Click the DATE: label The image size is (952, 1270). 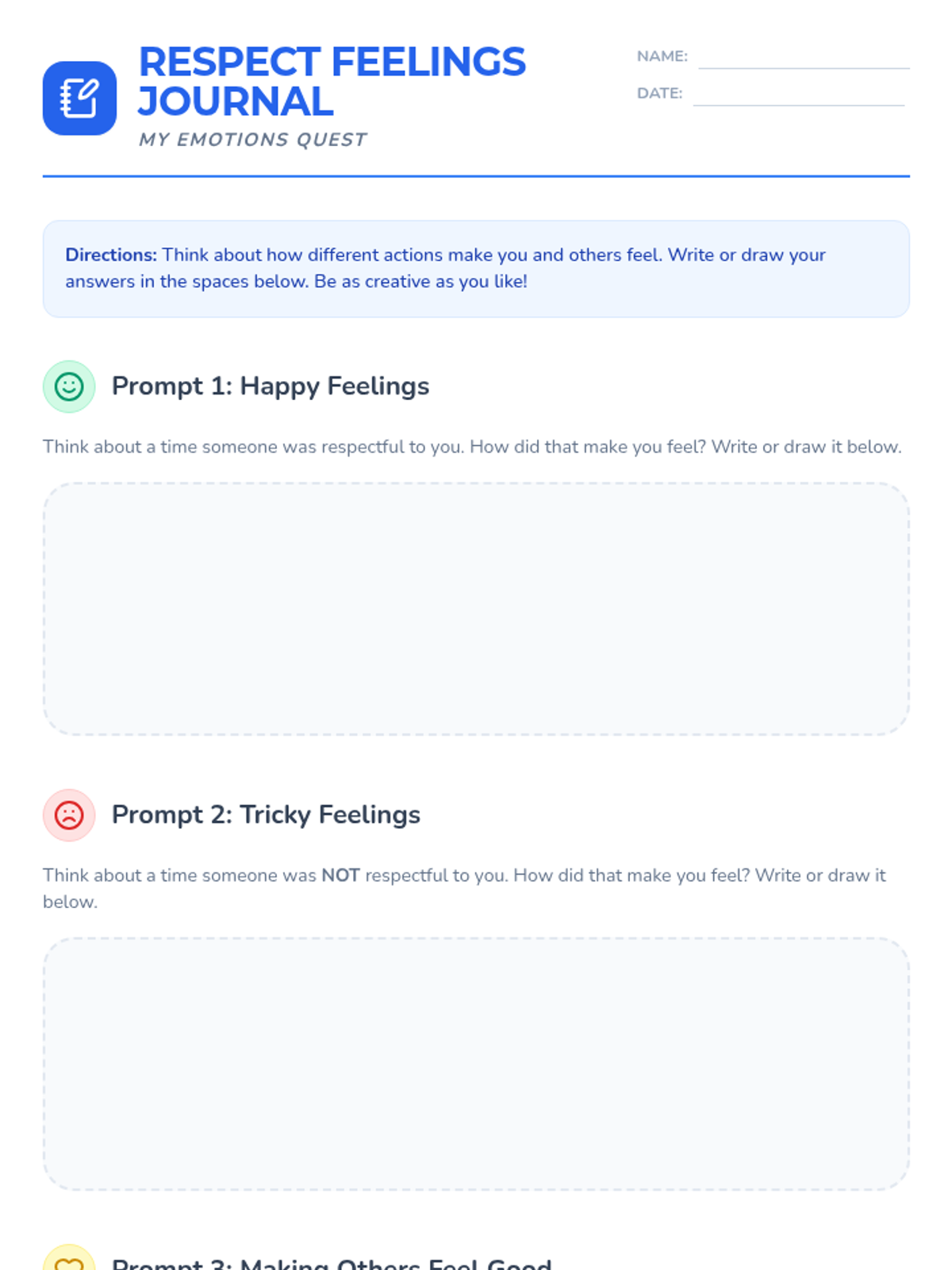coord(659,93)
